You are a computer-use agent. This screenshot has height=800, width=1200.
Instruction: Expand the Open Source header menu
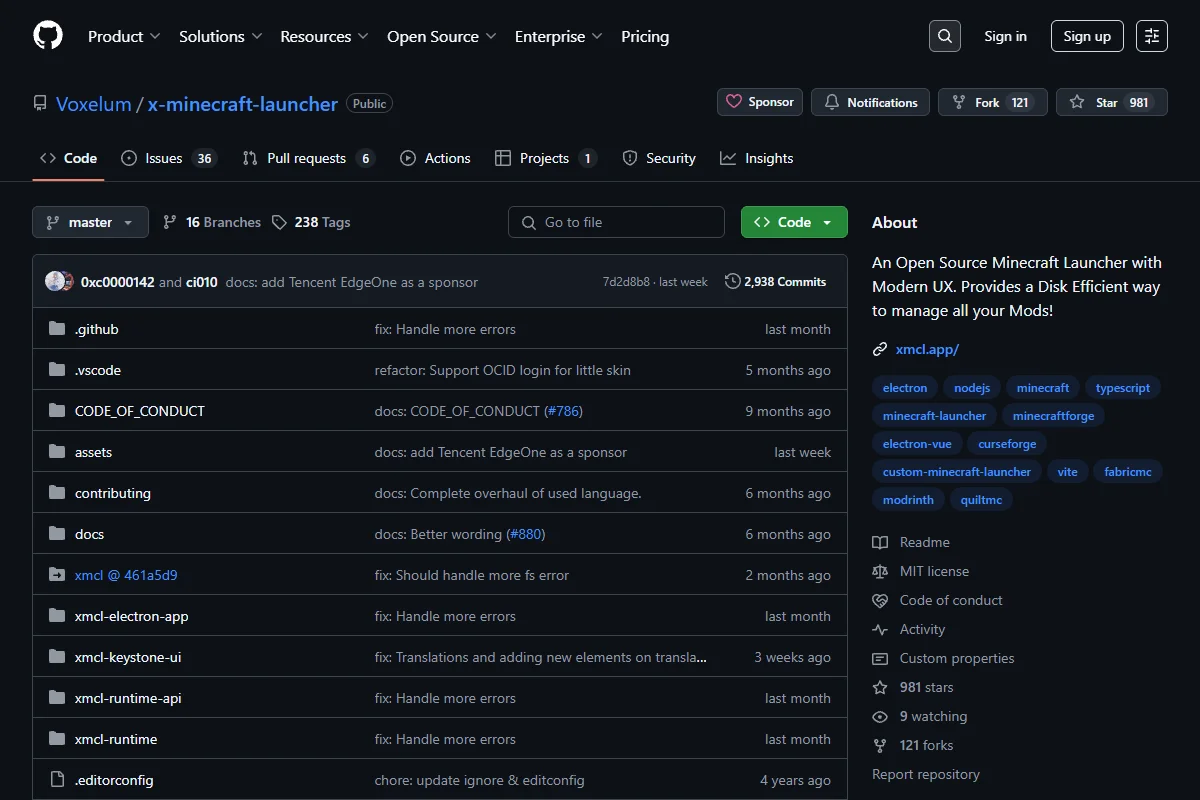(442, 36)
